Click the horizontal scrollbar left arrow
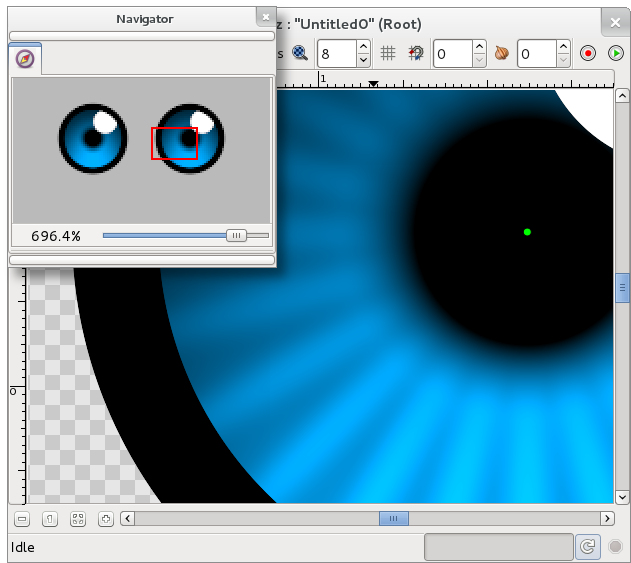 (x=128, y=518)
